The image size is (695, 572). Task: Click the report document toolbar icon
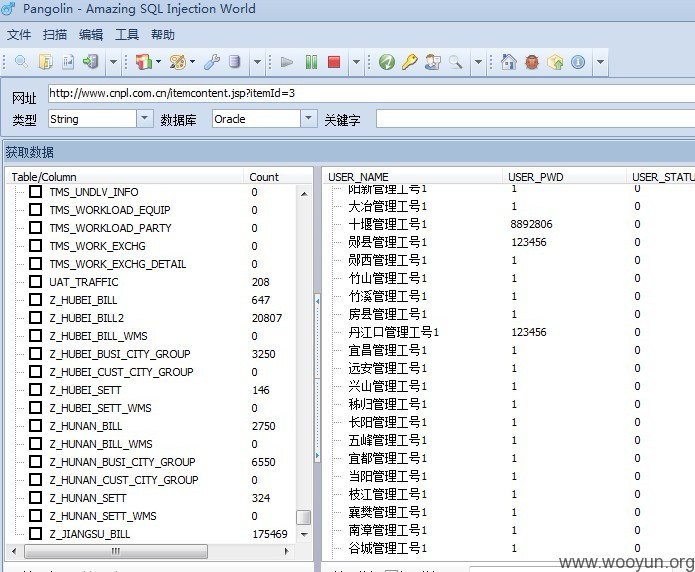point(68,62)
